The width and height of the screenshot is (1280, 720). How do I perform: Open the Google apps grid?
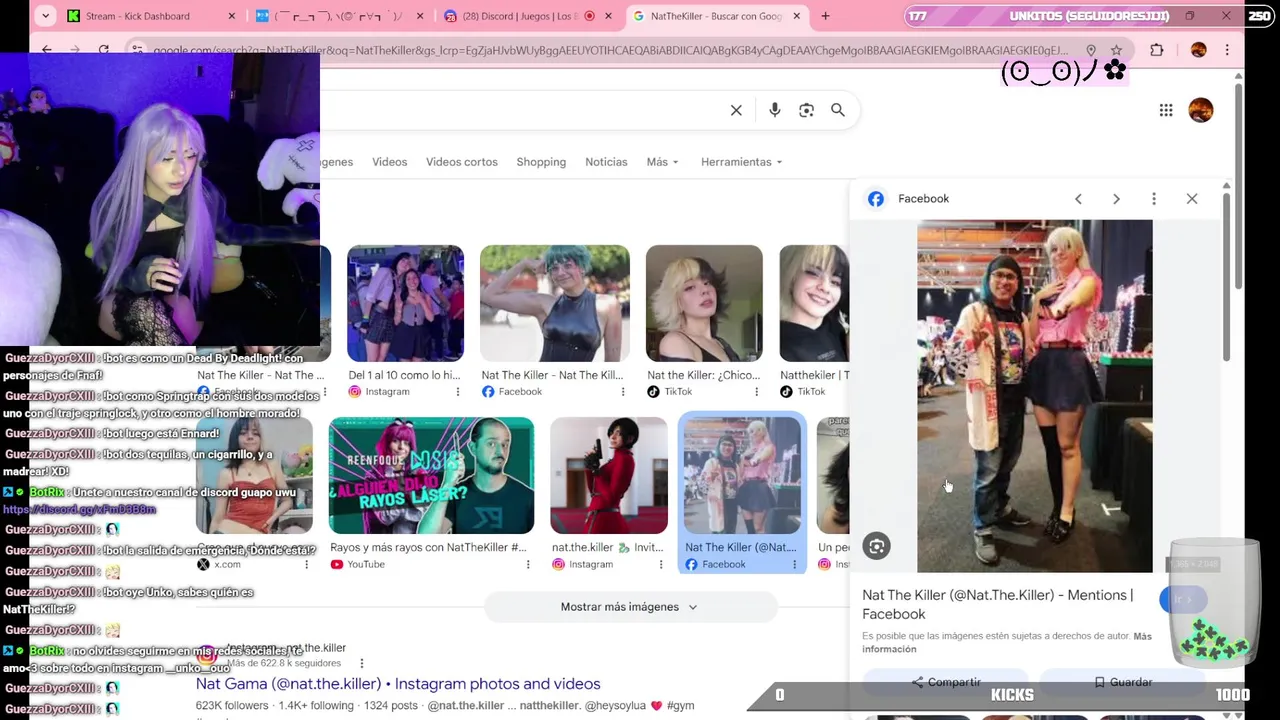(x=1166, y=110)
